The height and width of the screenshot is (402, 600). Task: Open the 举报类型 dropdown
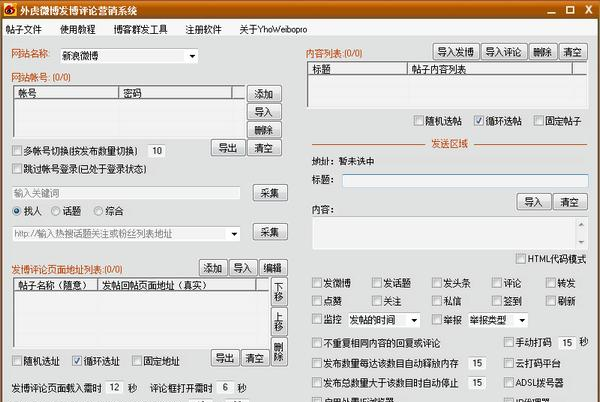(530, 320)
